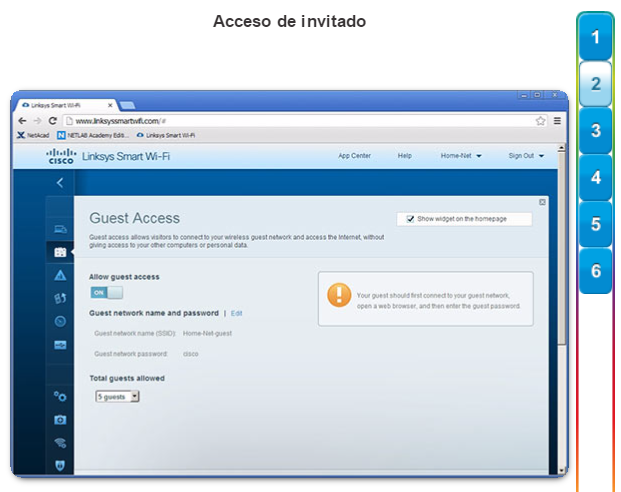Open the NETLAB Academy Edition bookmark
The height and width of the screenshot is (492, 621).
(x=93, y=135)
